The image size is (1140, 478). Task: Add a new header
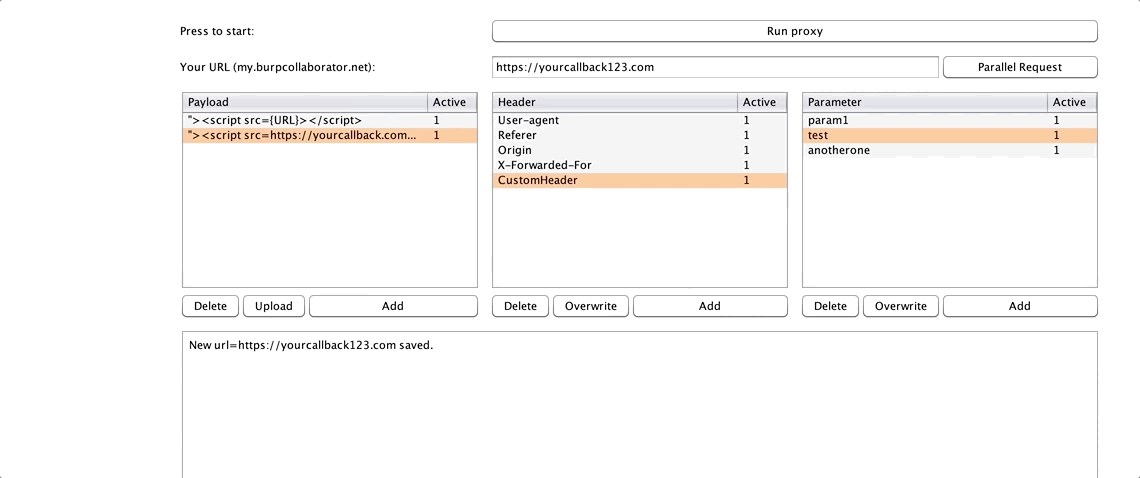click(710, 306)
